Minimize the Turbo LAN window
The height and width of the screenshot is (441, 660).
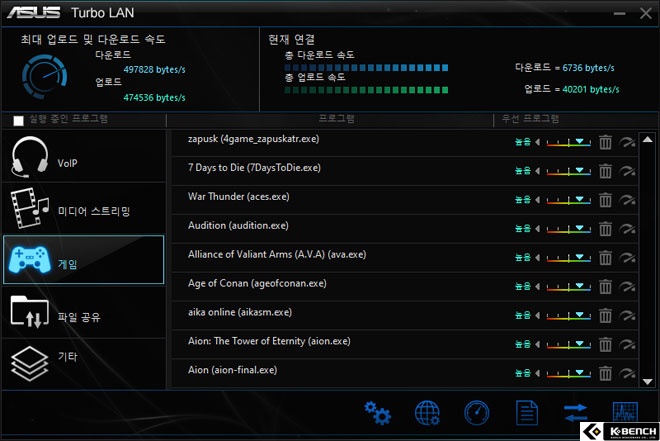pyautogui.click(x=619, y=13)
